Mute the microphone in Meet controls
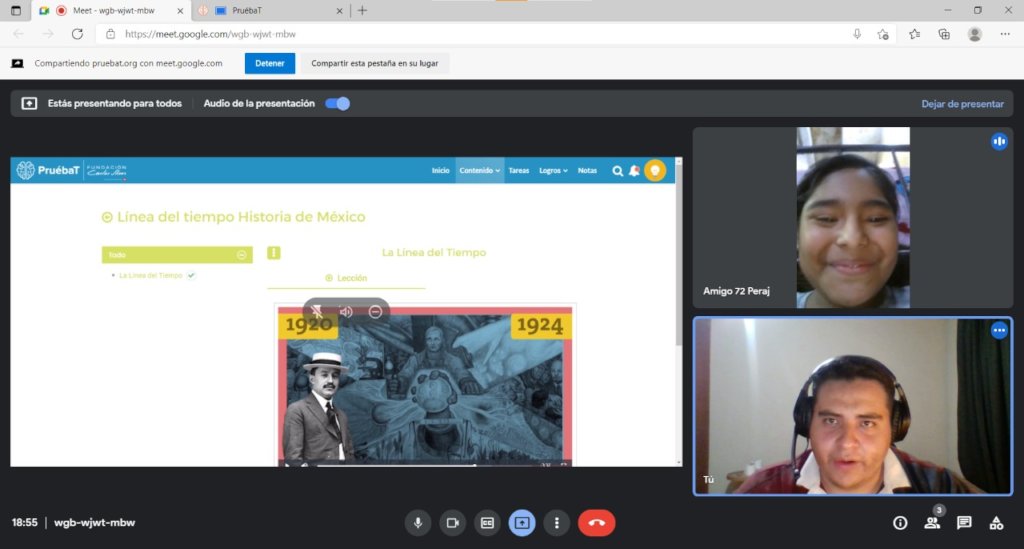The height and width of the screenshot is (549, 1024). click(x=418, y=523)
